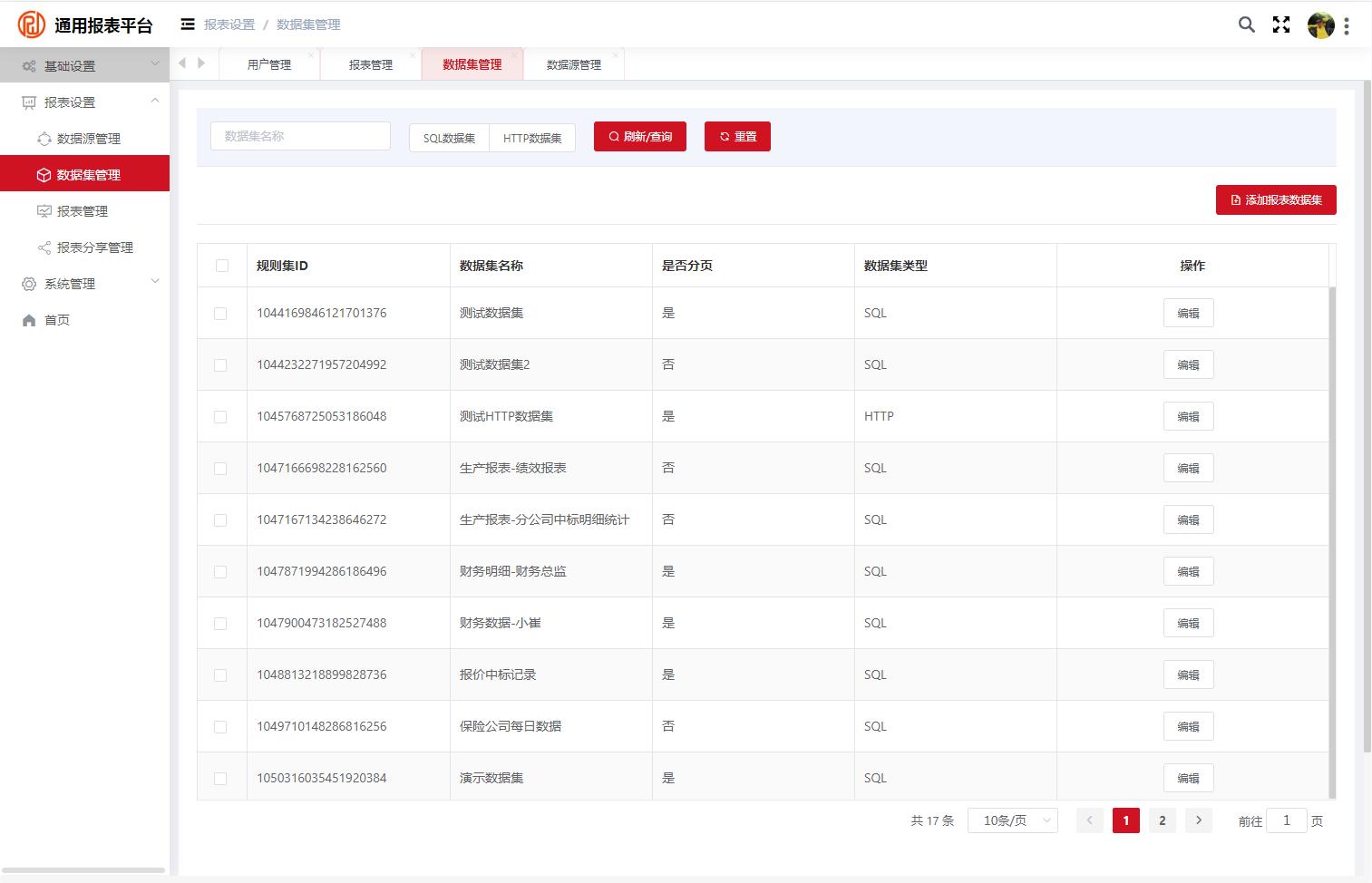Switch to the 用户管理 tab
This screenshot has width=1372, height=883.
269,64
